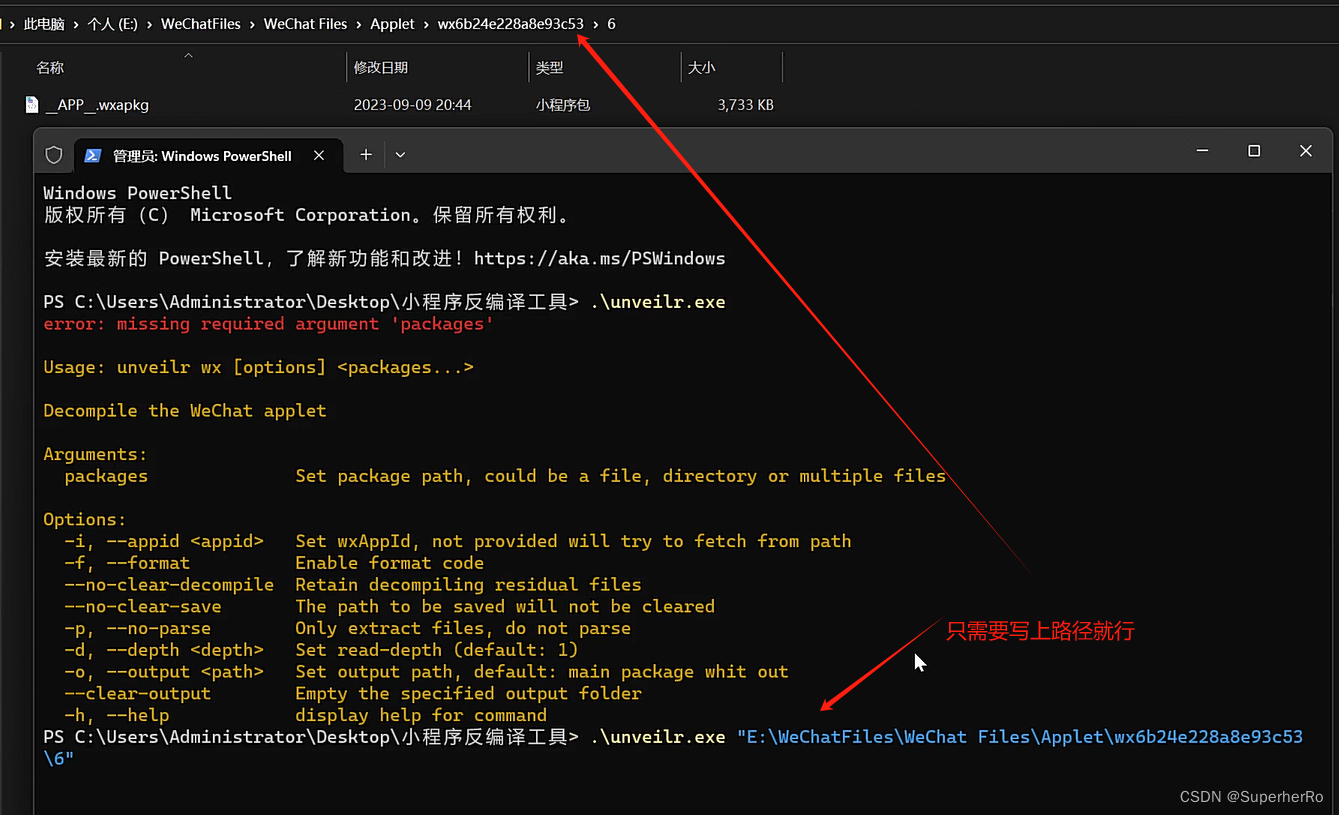The width and height of the screenshot is (1339, 815).
Task: Click the folder 6 breadcrumb
Action: [x=612, y=24]
